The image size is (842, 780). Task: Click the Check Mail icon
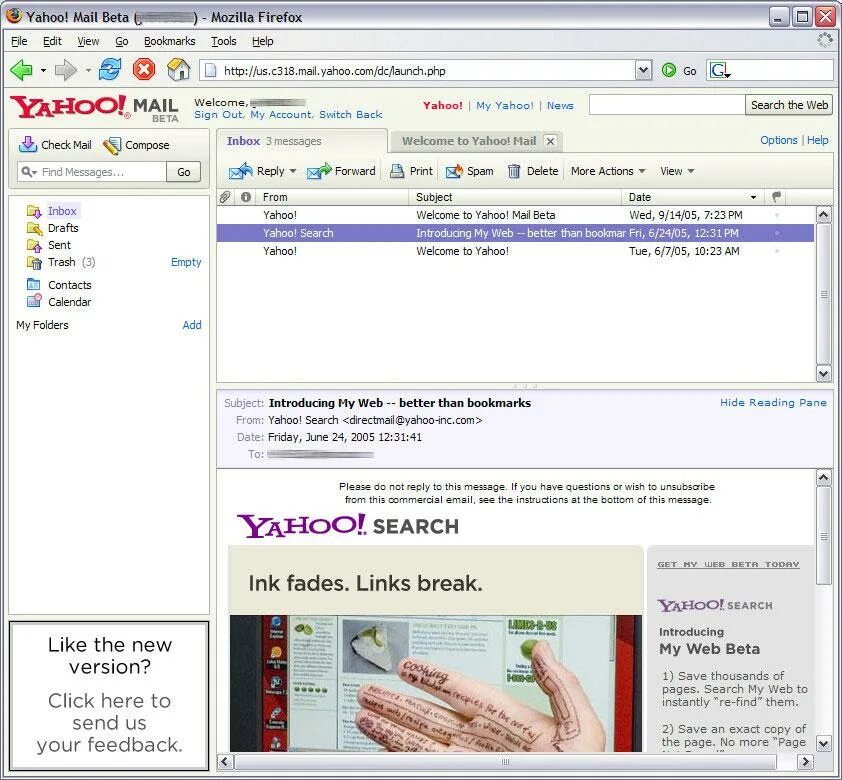(x=27, y=144)
